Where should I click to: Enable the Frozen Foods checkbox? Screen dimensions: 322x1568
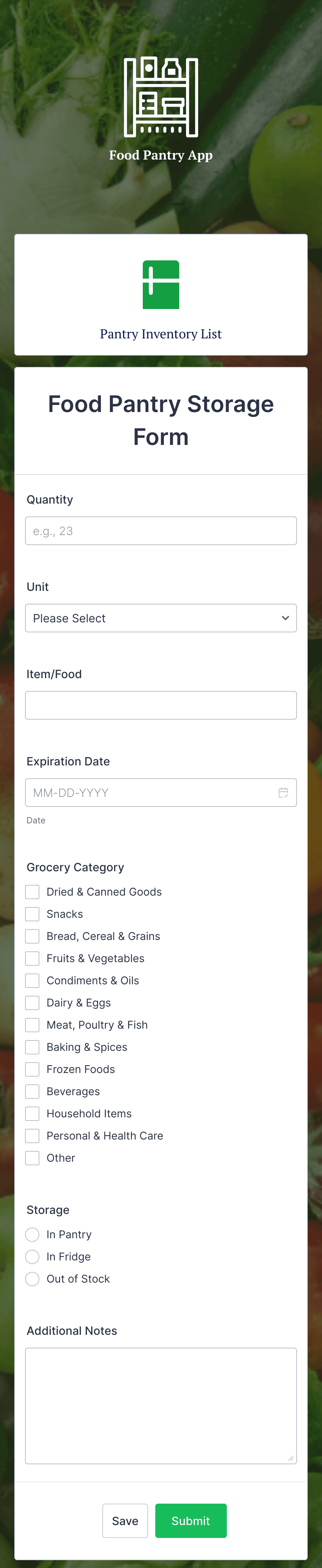click(32, 1069)
